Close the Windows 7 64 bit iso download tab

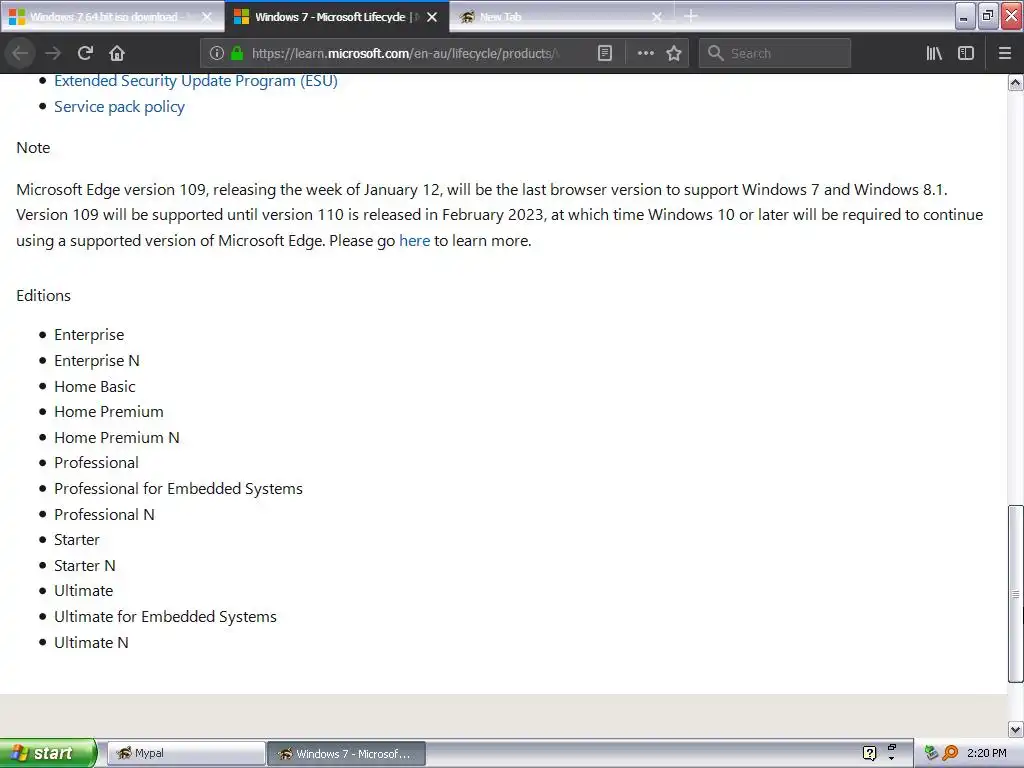pyautogui.click(x=206, y=17)
